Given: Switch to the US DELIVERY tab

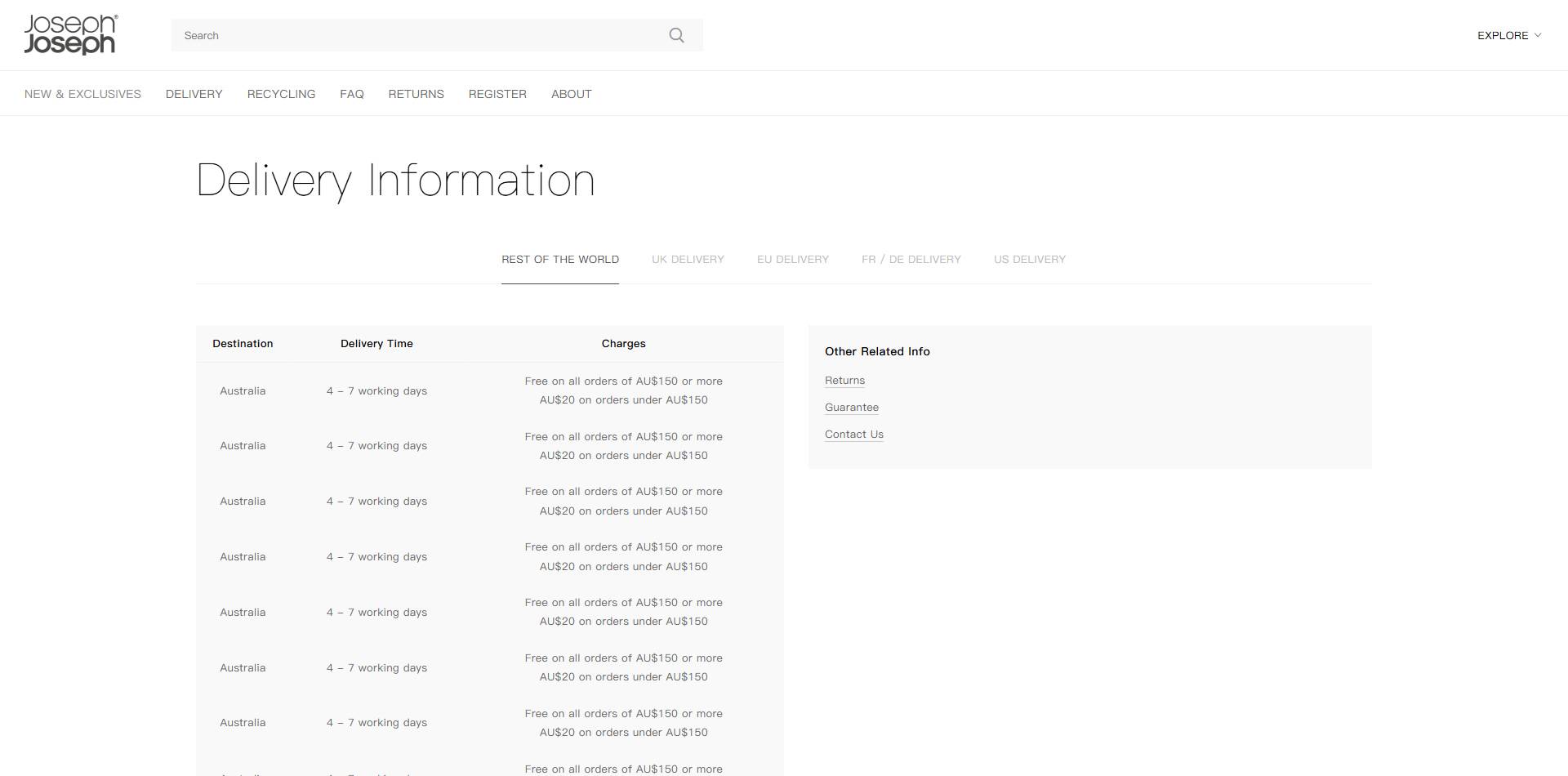Looking at the screenshot, I should coord(1030,260).
